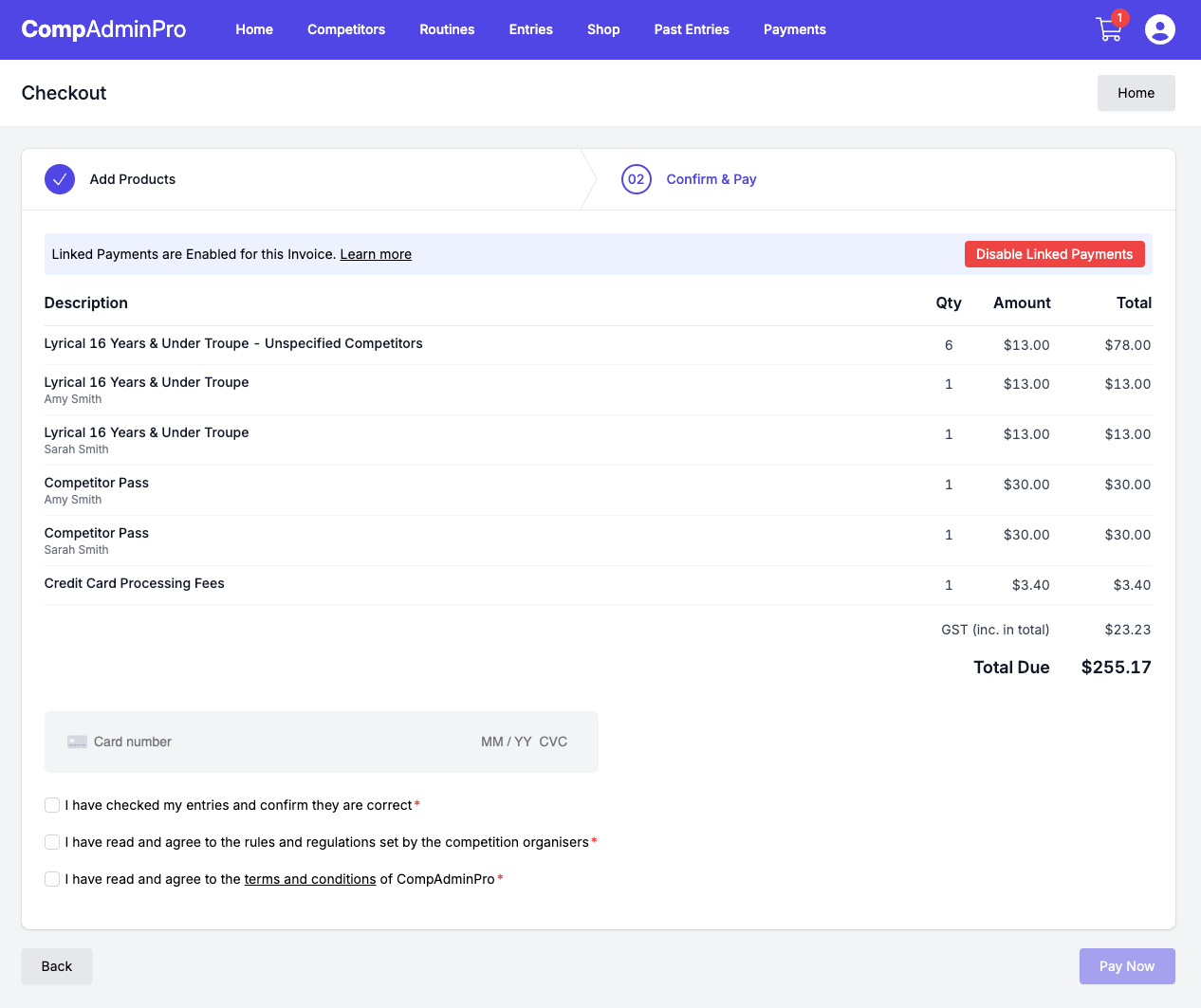Click the MM / YY expiry field
This screenshot has height=1008, width=1201.
tap(506, 742)
